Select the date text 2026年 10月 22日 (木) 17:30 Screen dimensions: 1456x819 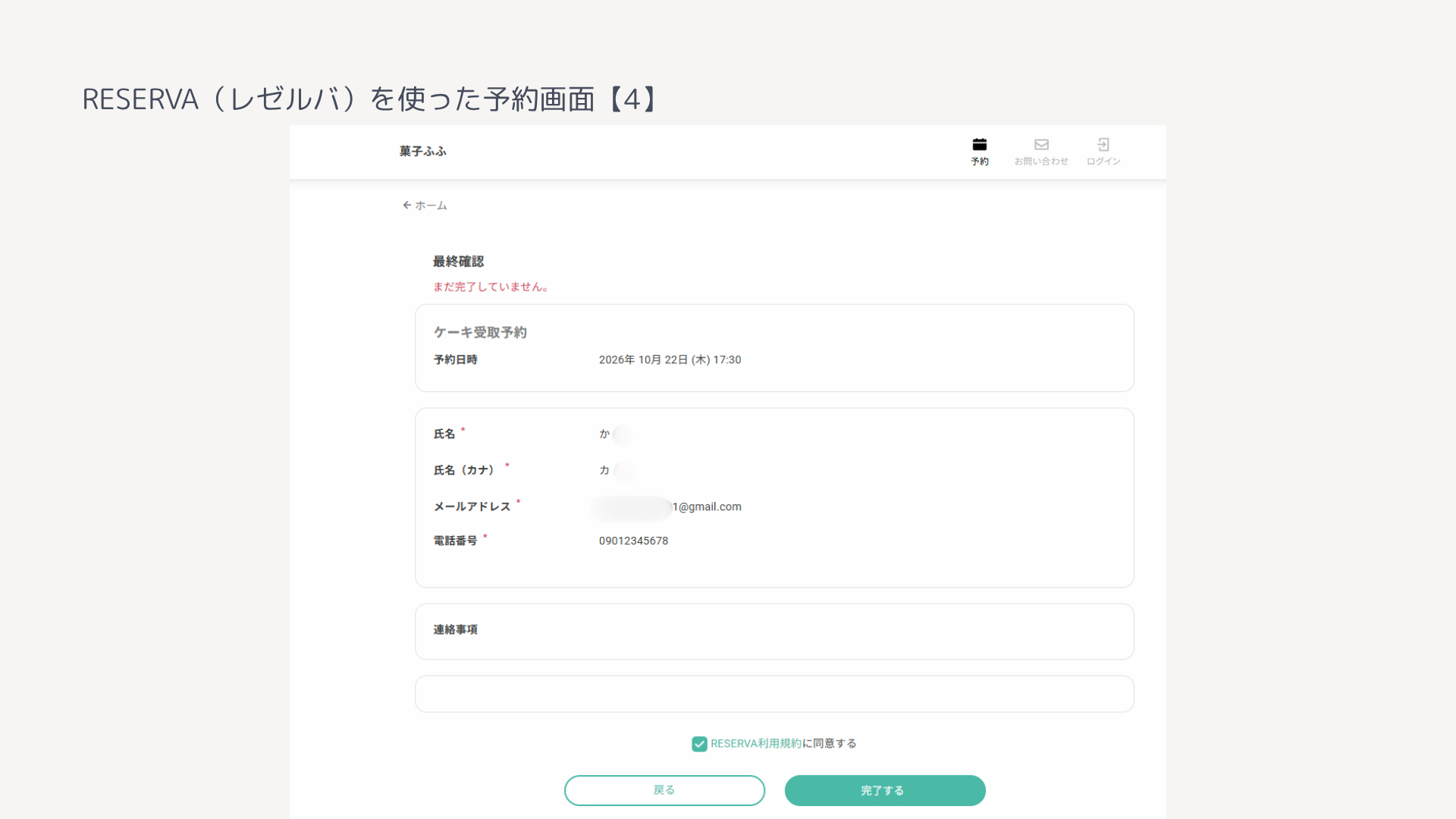(x=670, y=360)
